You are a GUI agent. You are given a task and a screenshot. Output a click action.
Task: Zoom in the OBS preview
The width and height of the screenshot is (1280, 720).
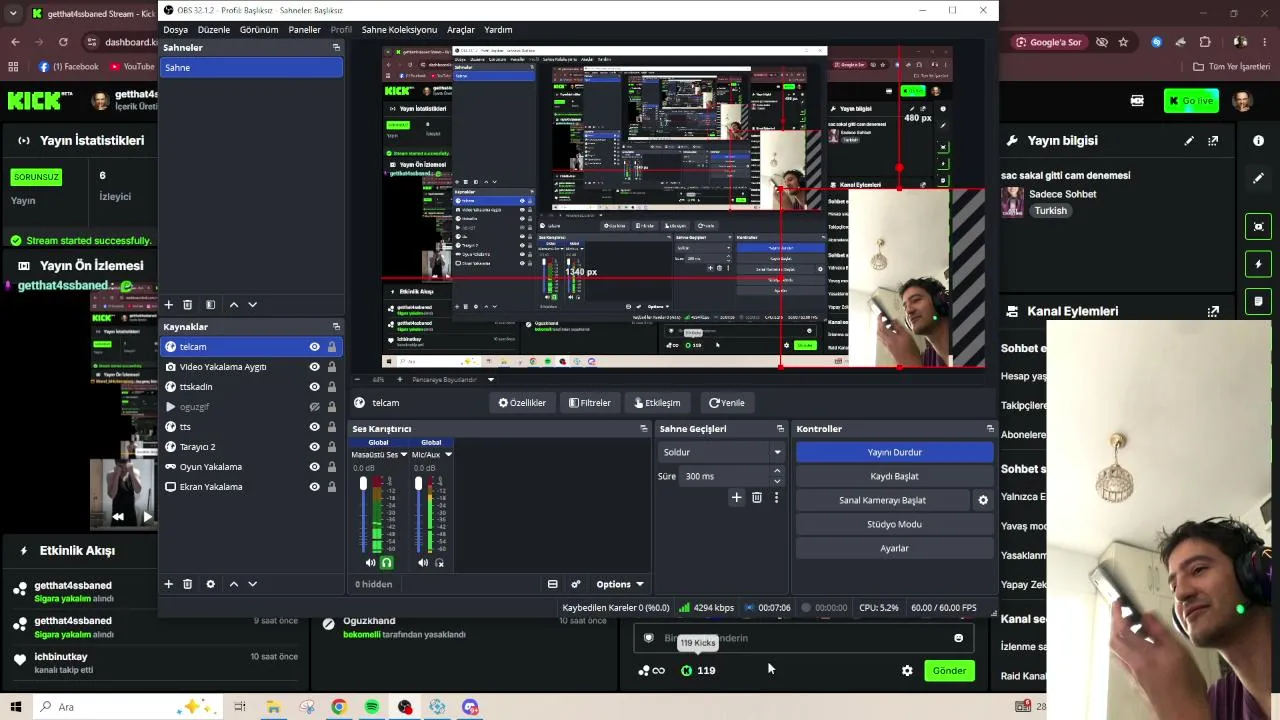(x=399, y=380)
